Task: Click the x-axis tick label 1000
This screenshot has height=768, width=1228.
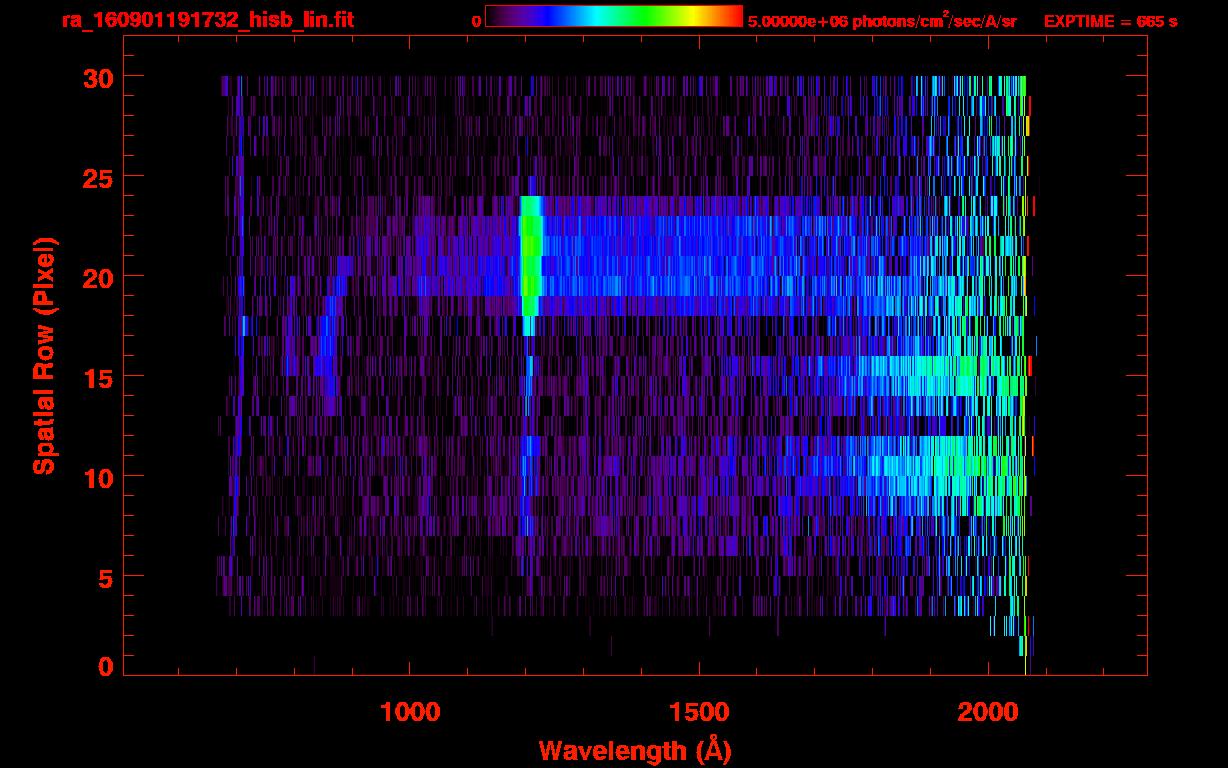Action: click(x=411, y=712)
